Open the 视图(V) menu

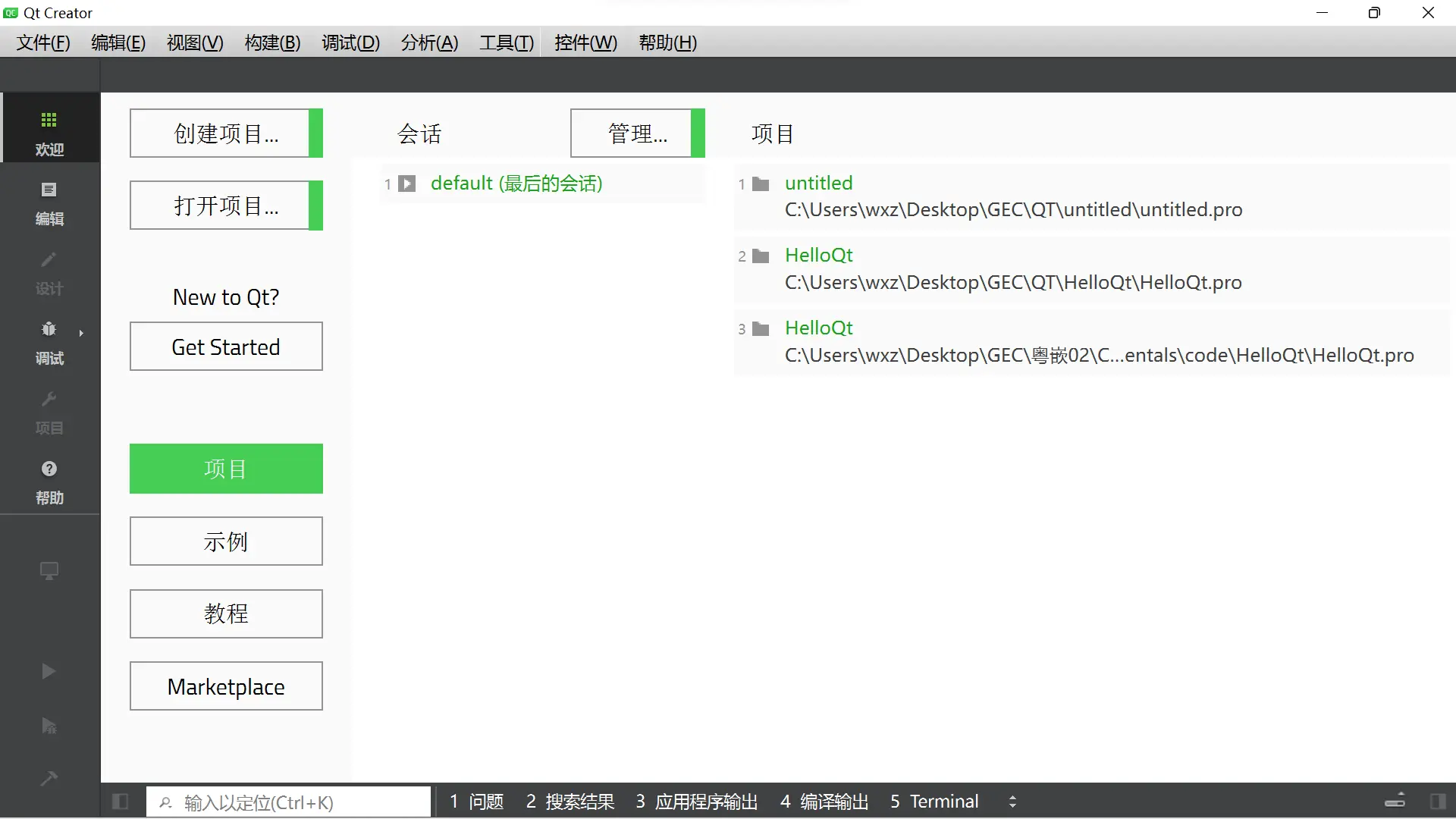coord(195,42)
